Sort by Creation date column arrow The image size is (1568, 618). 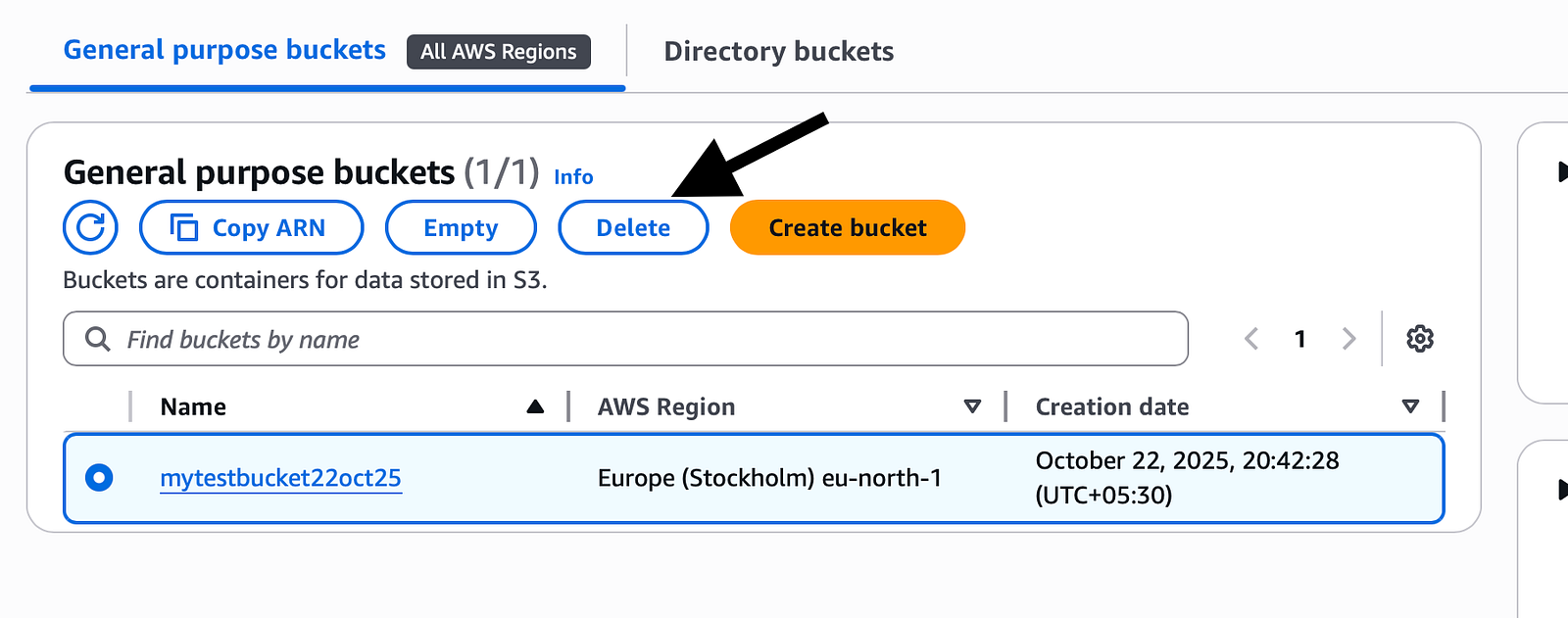tap(1410, 406)
